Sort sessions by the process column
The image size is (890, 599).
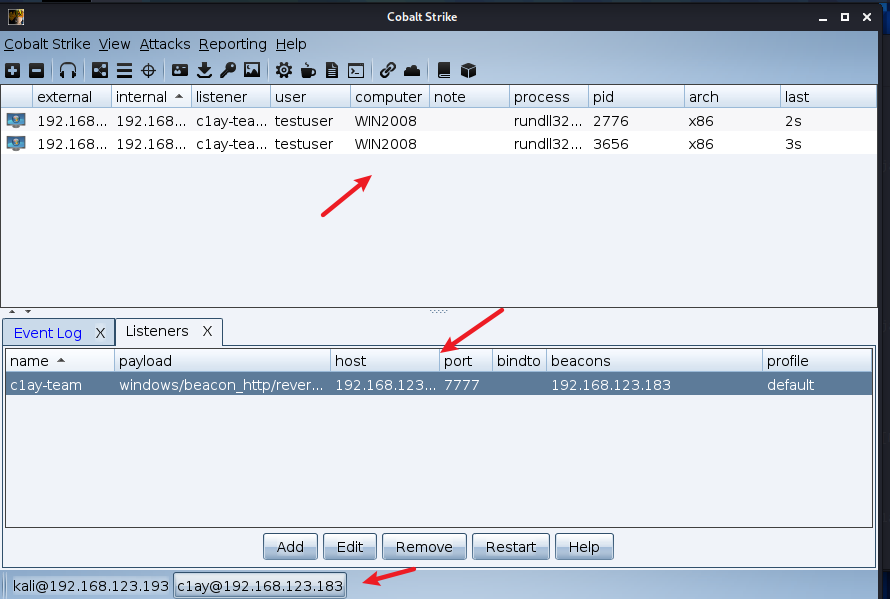point(549,97)
